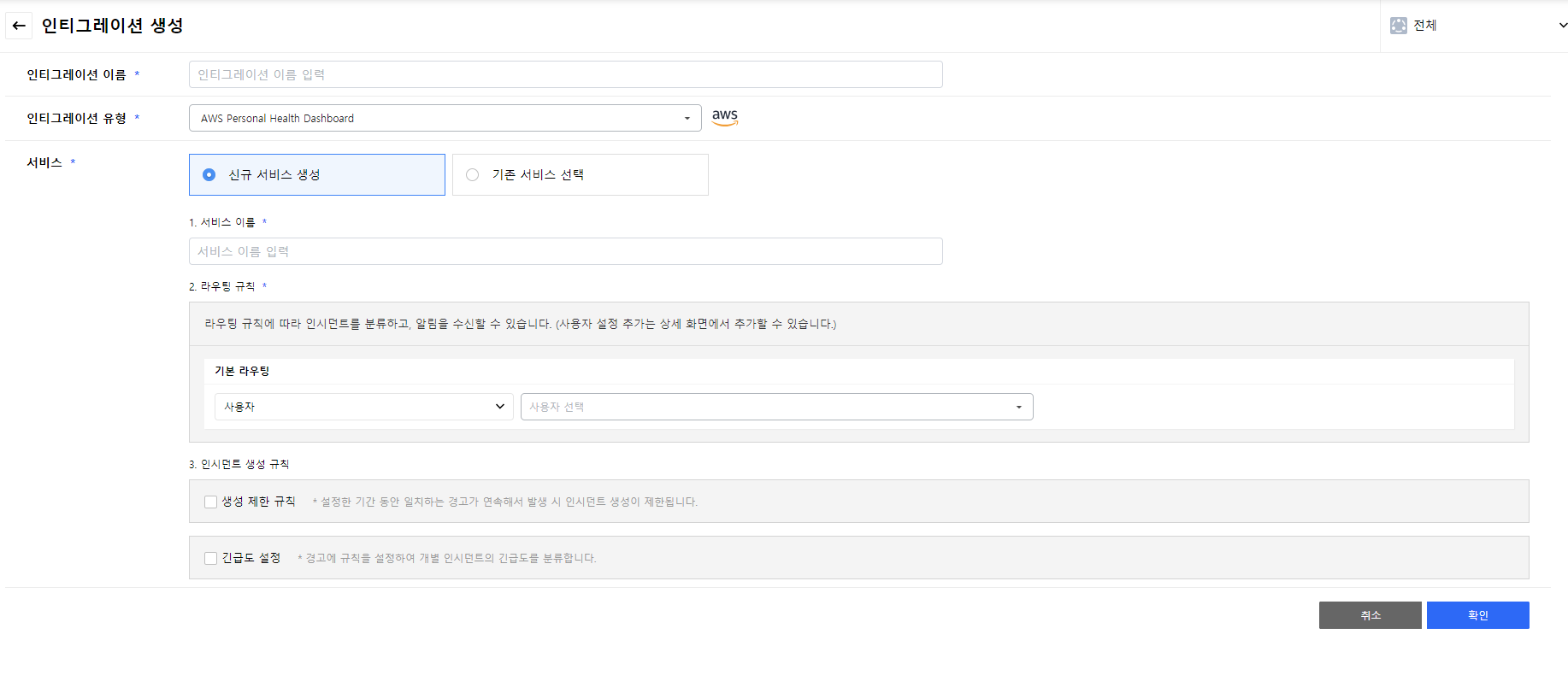Click the 3. 인시던트 생성 규칙 heading
1568x687 pixels.
pyautogui.click(x=239, y=464)
